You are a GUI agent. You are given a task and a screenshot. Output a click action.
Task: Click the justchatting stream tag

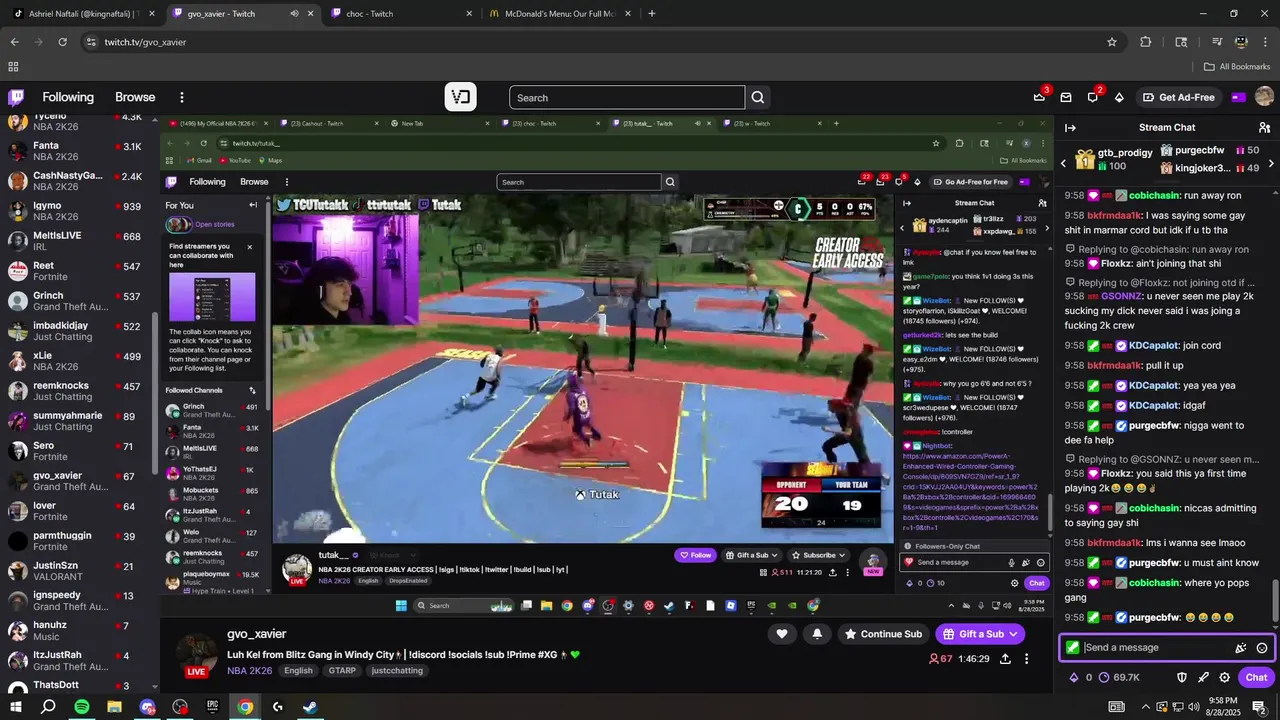coord(397,671)
